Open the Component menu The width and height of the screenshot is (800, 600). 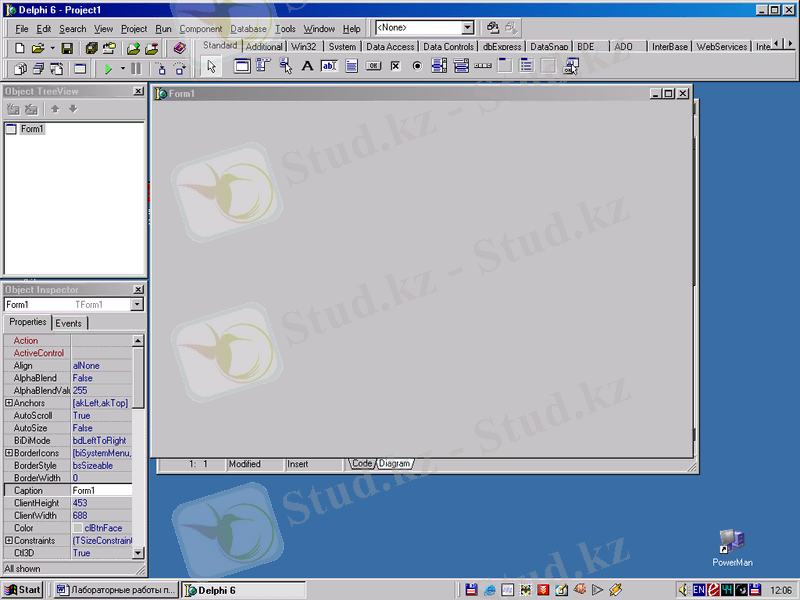[x=200, y=29]
